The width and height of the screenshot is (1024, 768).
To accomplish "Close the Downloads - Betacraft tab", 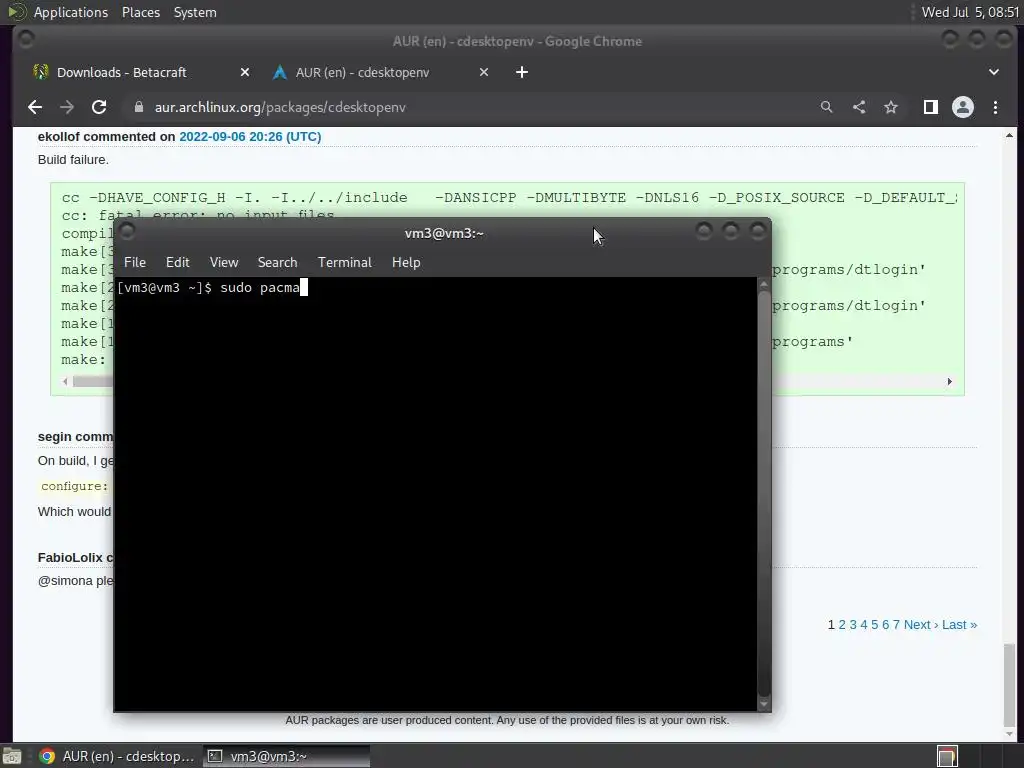I will pos(245,72).
